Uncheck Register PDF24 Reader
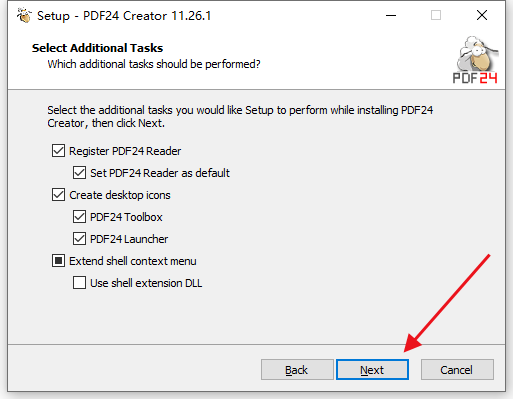Image resolution: width=513 pixels, height=399 pixels. click(x=58, y=151)
